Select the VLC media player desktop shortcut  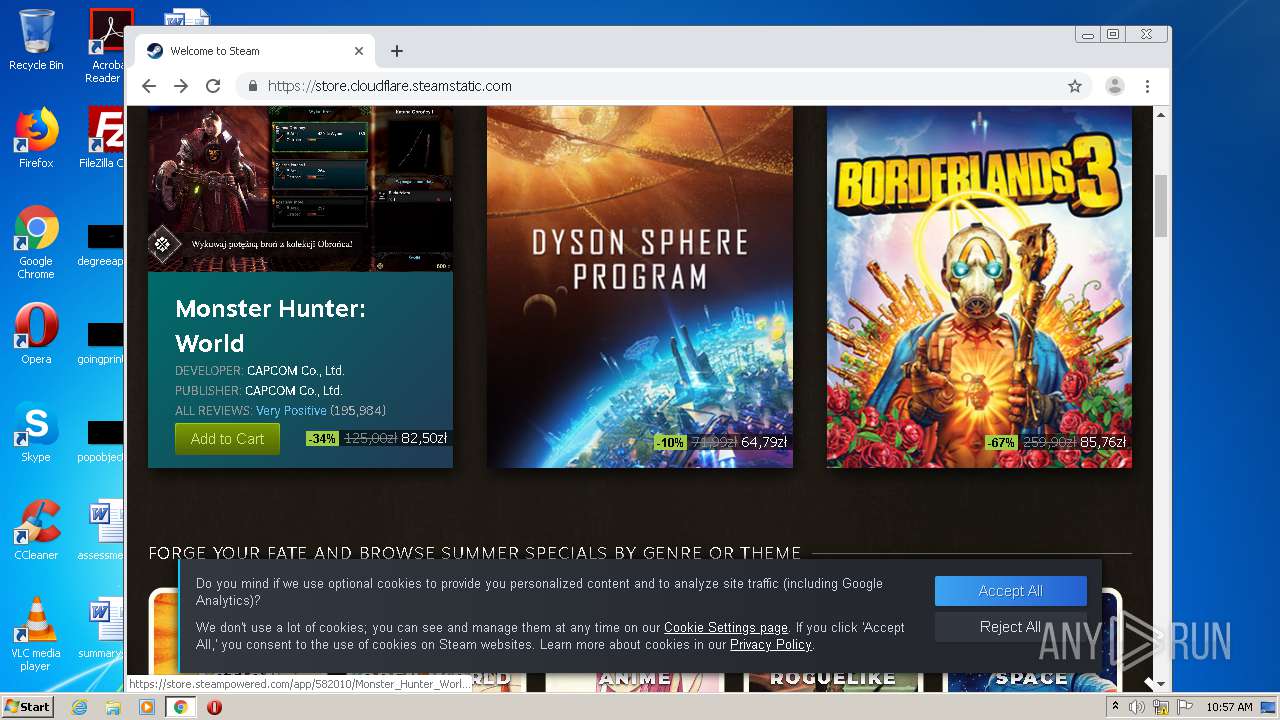(x=36, y=634)
